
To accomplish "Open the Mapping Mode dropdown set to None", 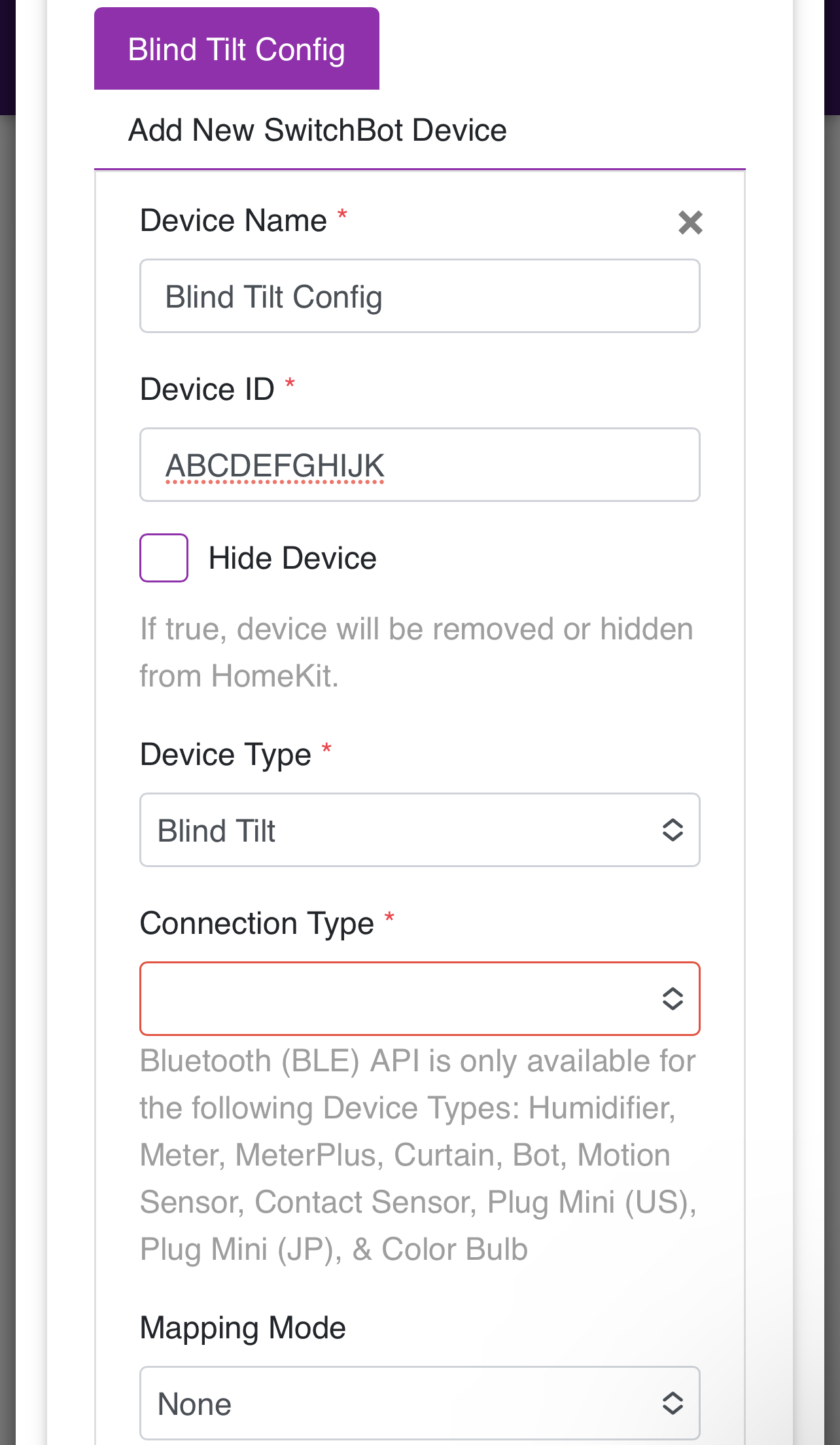I will (x=419, y=1403).
